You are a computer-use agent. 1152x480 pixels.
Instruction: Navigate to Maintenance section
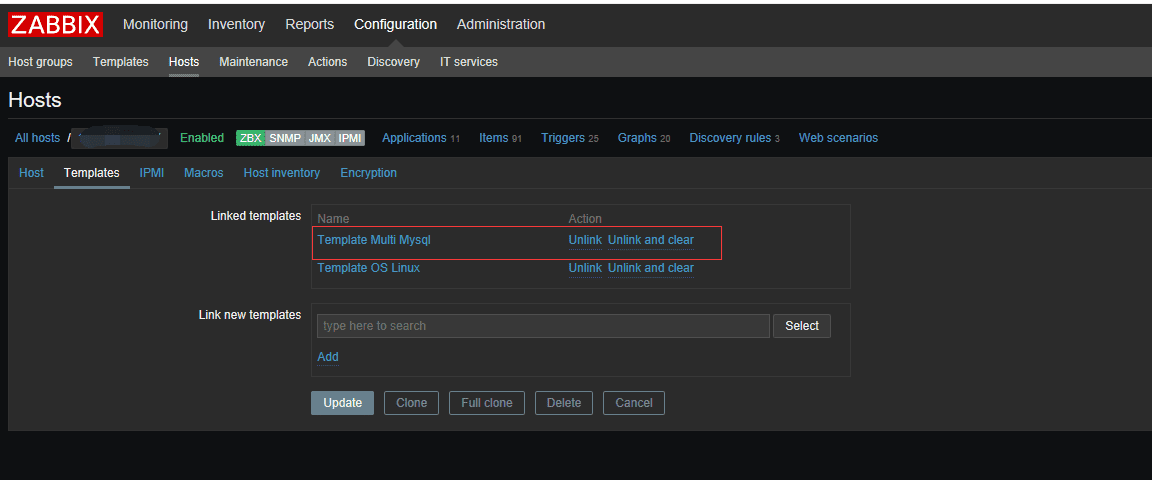253,62
